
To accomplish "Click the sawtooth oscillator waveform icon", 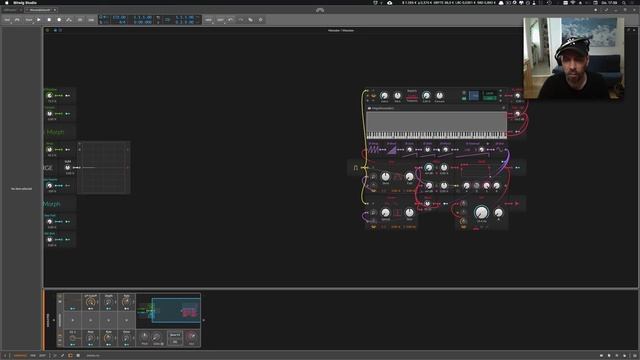I will (x=373, y=150).
